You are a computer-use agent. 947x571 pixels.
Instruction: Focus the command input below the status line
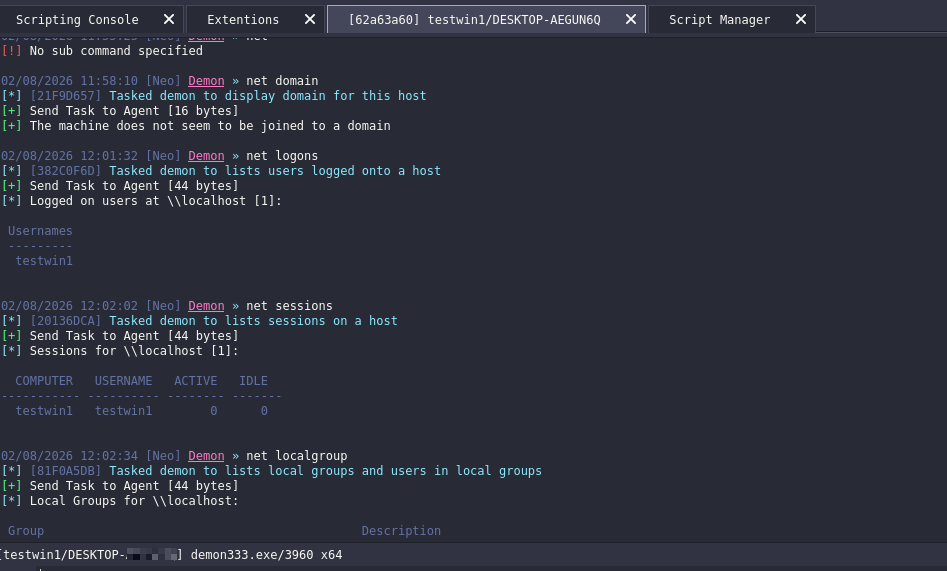[474, 567]
